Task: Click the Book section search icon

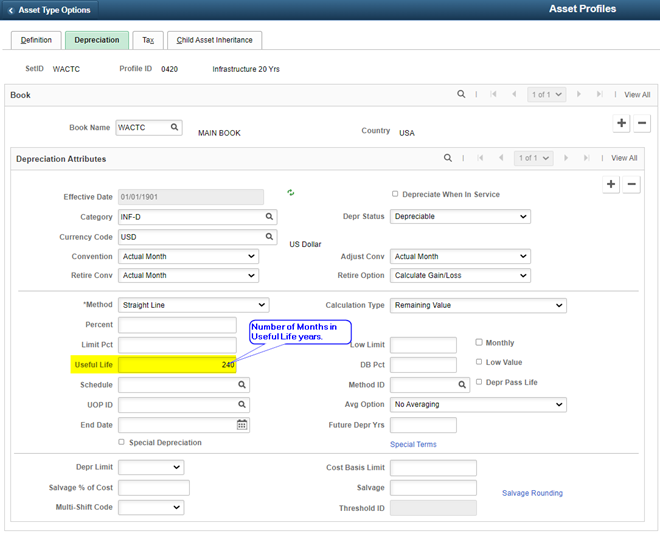Action: (x=461, y=94)
